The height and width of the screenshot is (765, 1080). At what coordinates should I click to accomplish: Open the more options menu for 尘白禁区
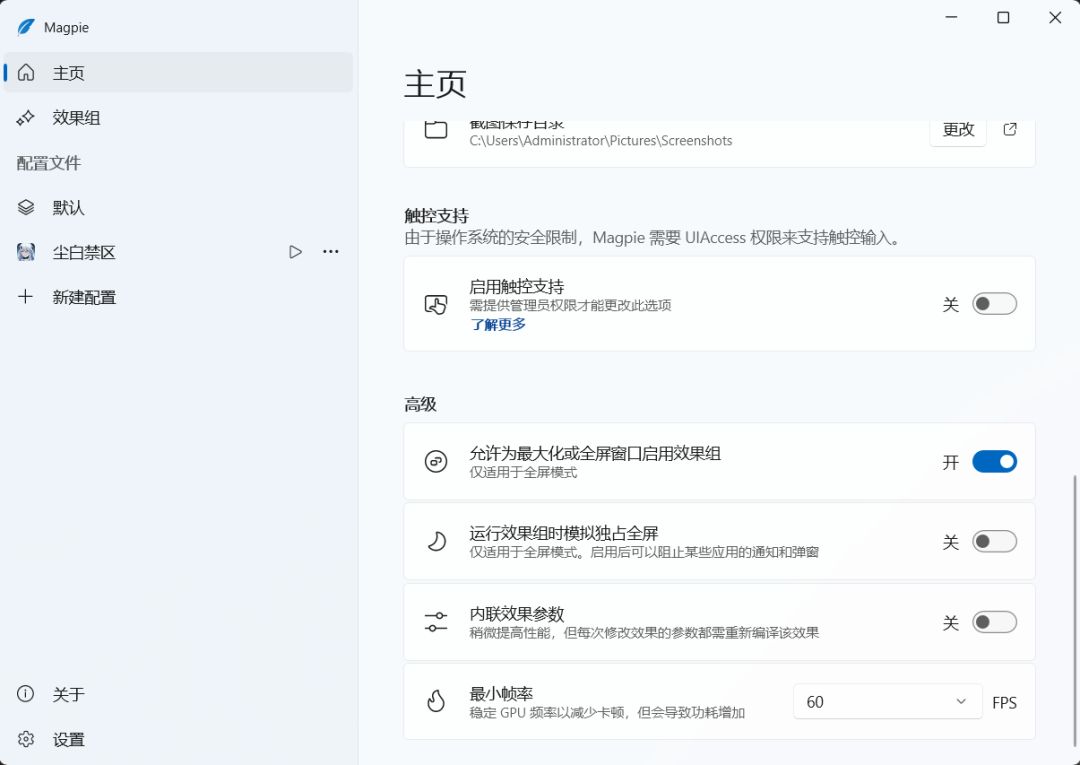[x=331, y=252]
